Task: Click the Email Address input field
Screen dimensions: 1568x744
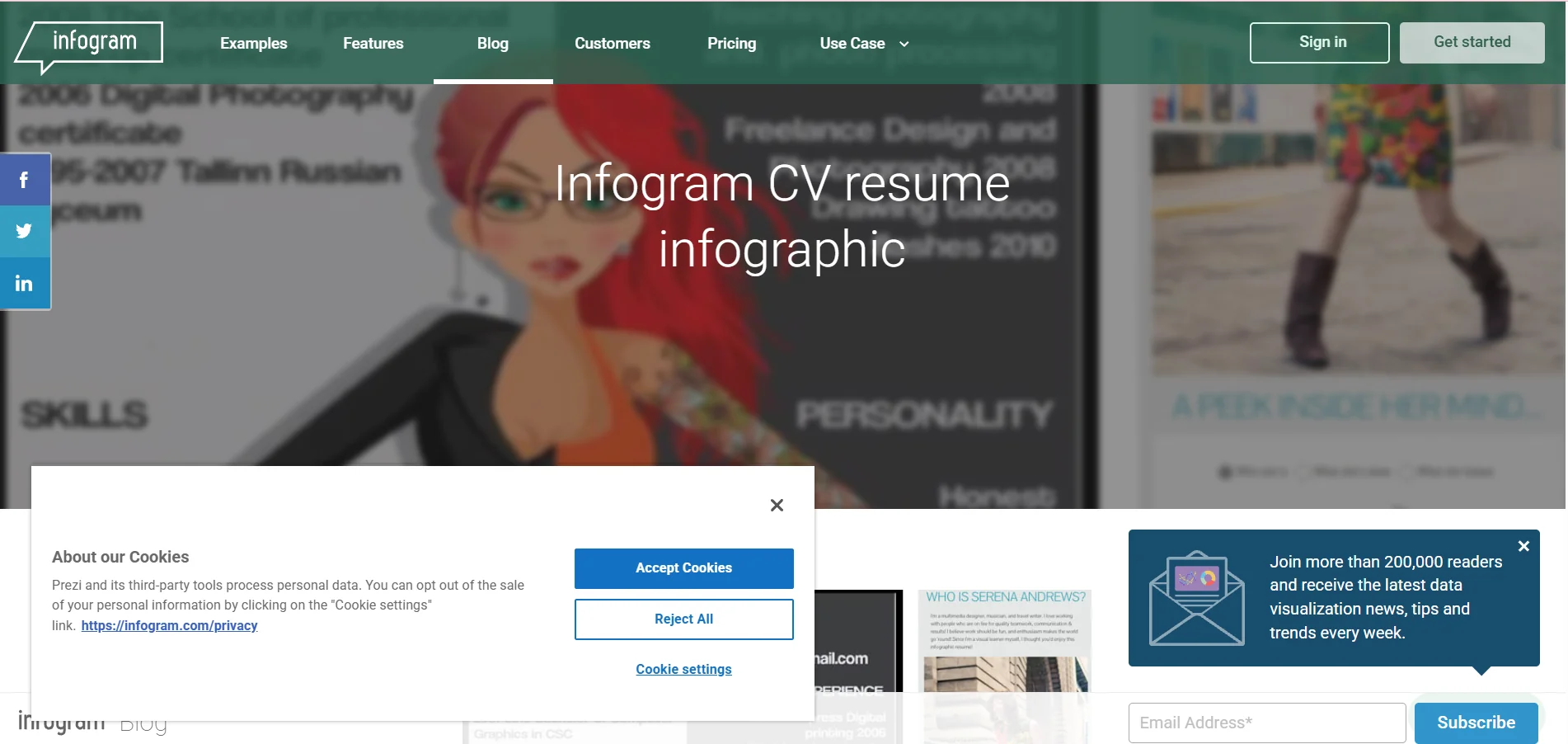Action: (x=1266, y=722)
